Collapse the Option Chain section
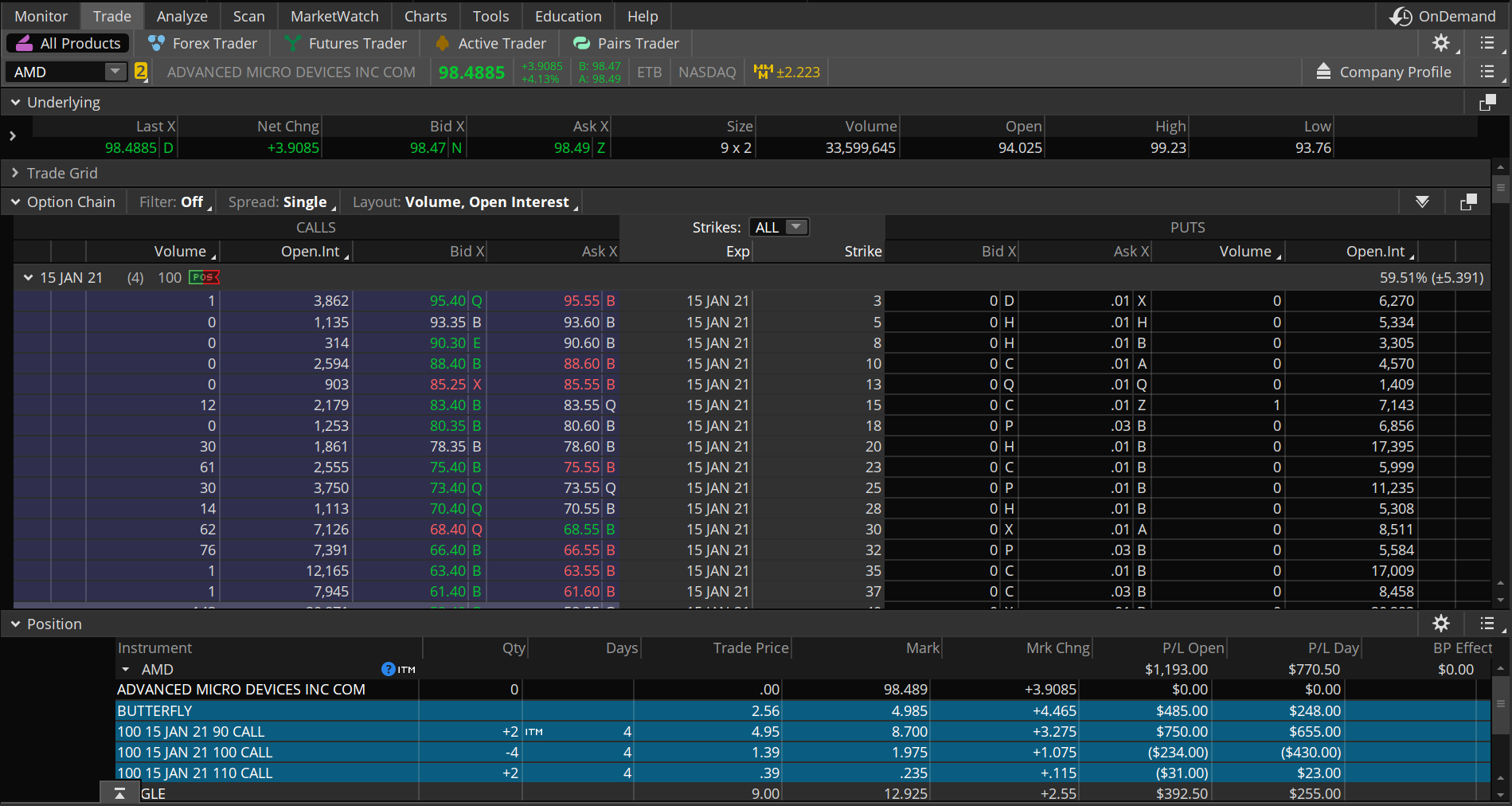The image size is (1512, 806). point(15,202)
